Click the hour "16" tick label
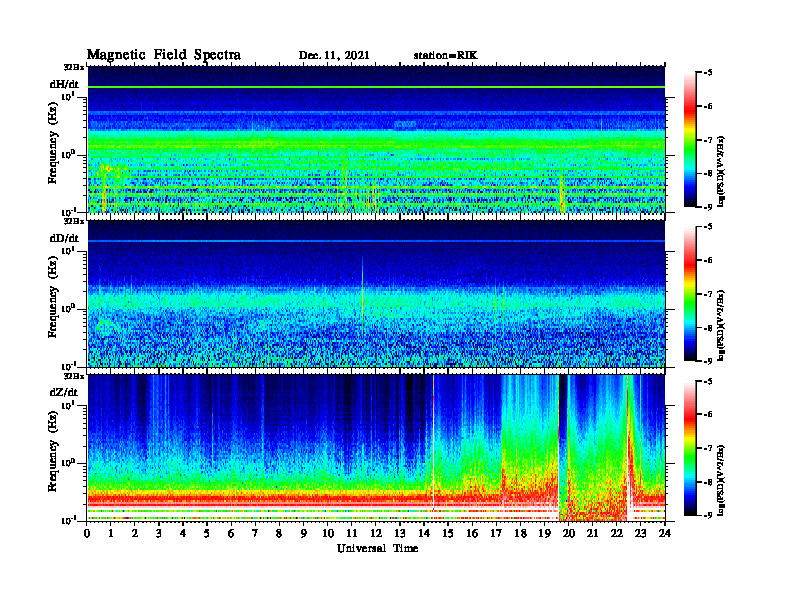Viewport: 792px width, 612px height. tap(472, 534)
